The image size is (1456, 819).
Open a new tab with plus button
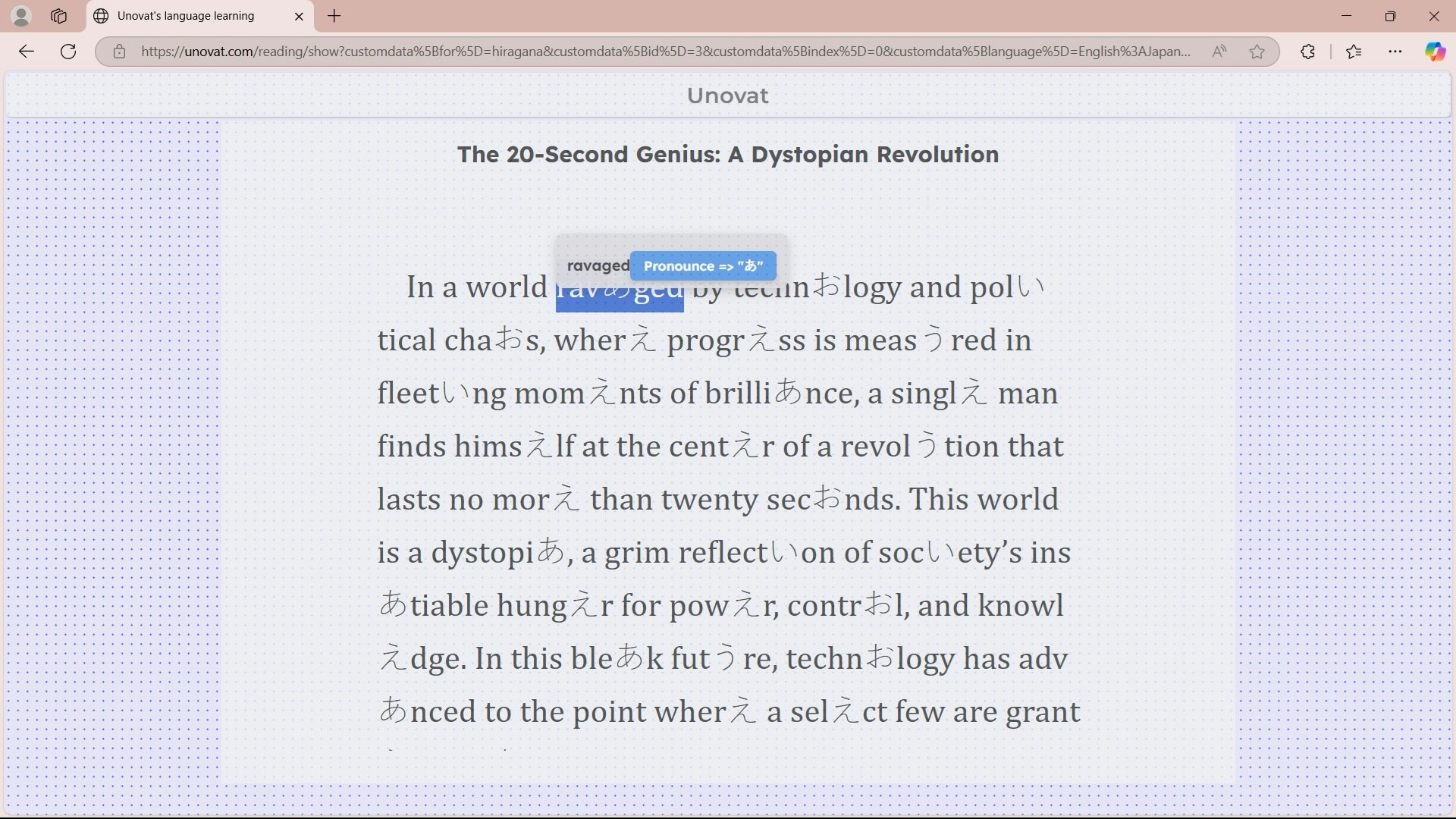click(334, 15)
